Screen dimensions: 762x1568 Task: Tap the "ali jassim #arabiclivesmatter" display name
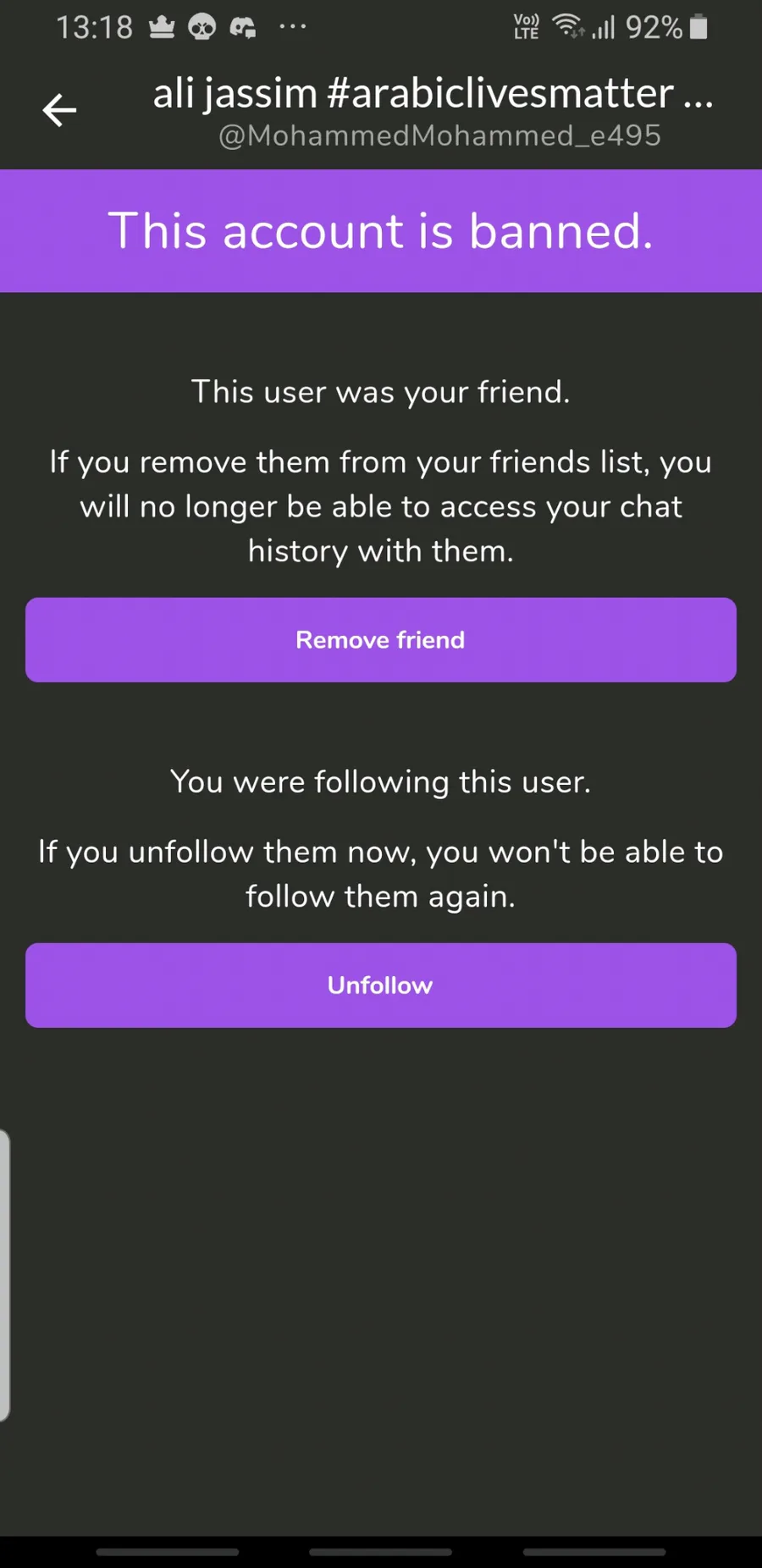click(433, 93)
